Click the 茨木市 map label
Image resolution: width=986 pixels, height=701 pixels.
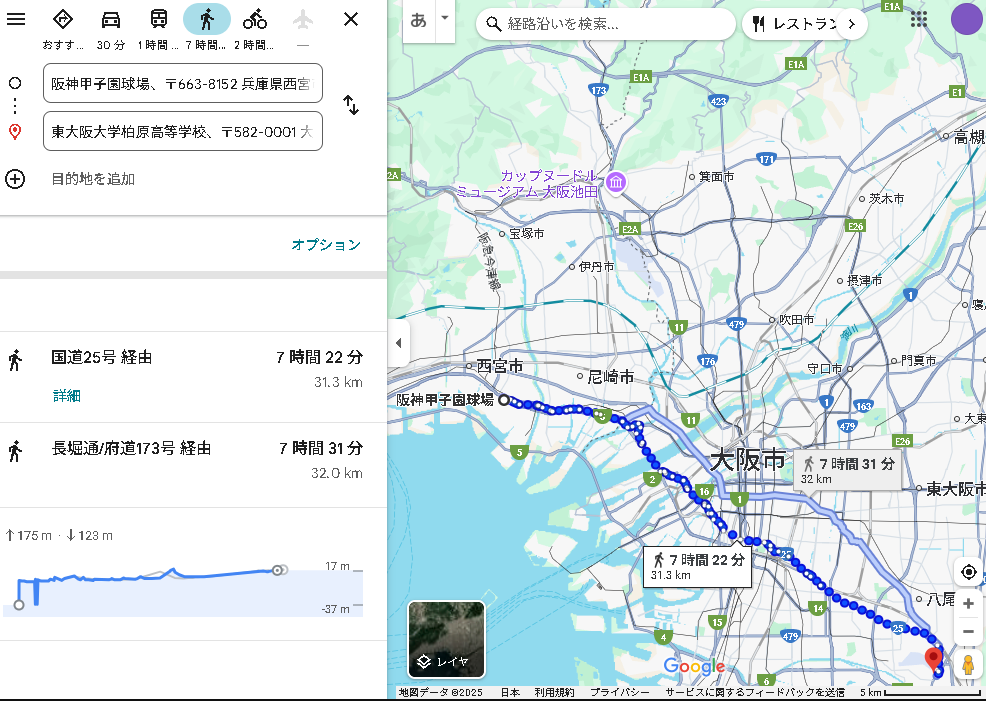pos(887,199)
